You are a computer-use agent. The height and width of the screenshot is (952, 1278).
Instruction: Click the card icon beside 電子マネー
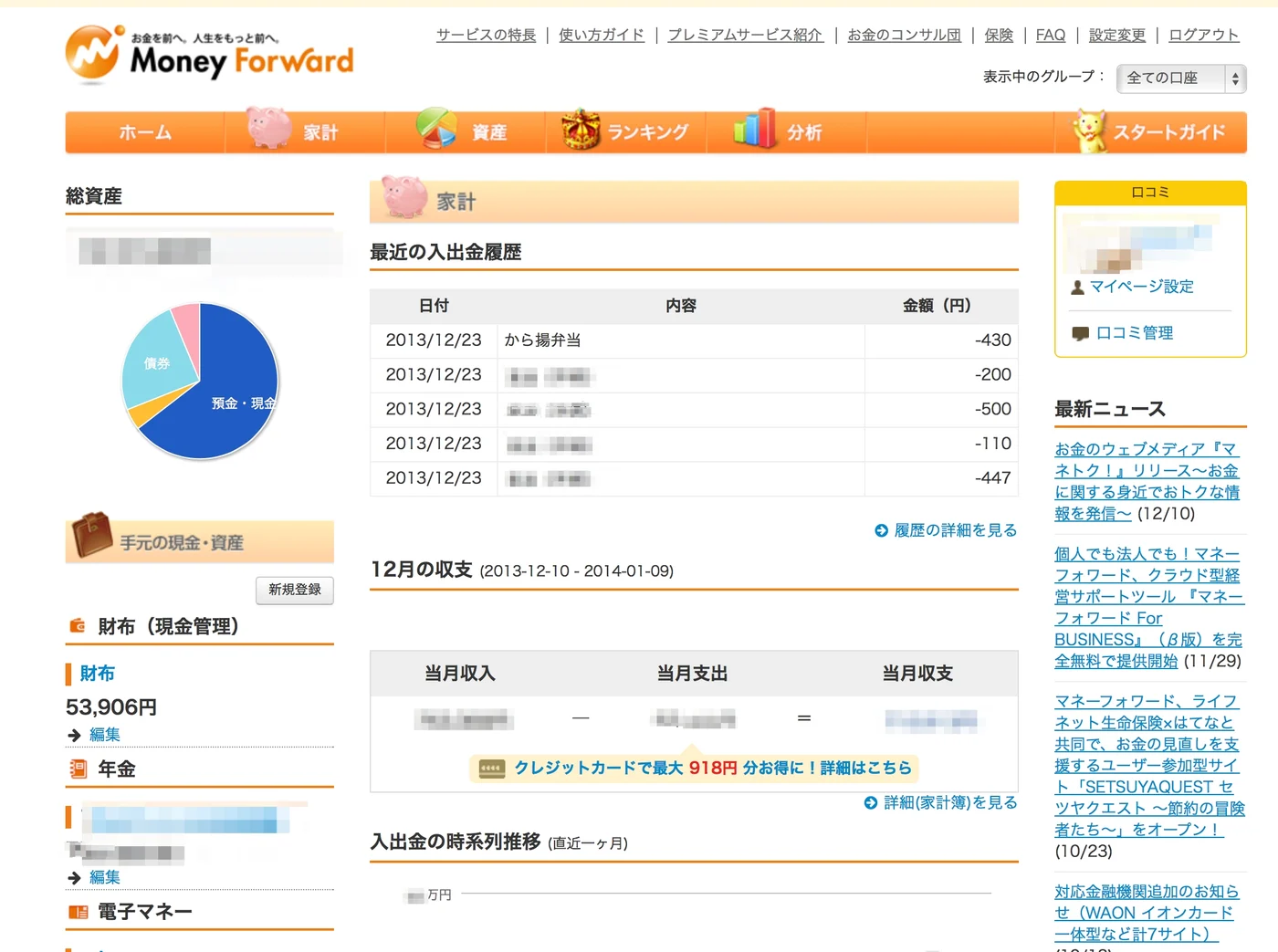point(79,912)
